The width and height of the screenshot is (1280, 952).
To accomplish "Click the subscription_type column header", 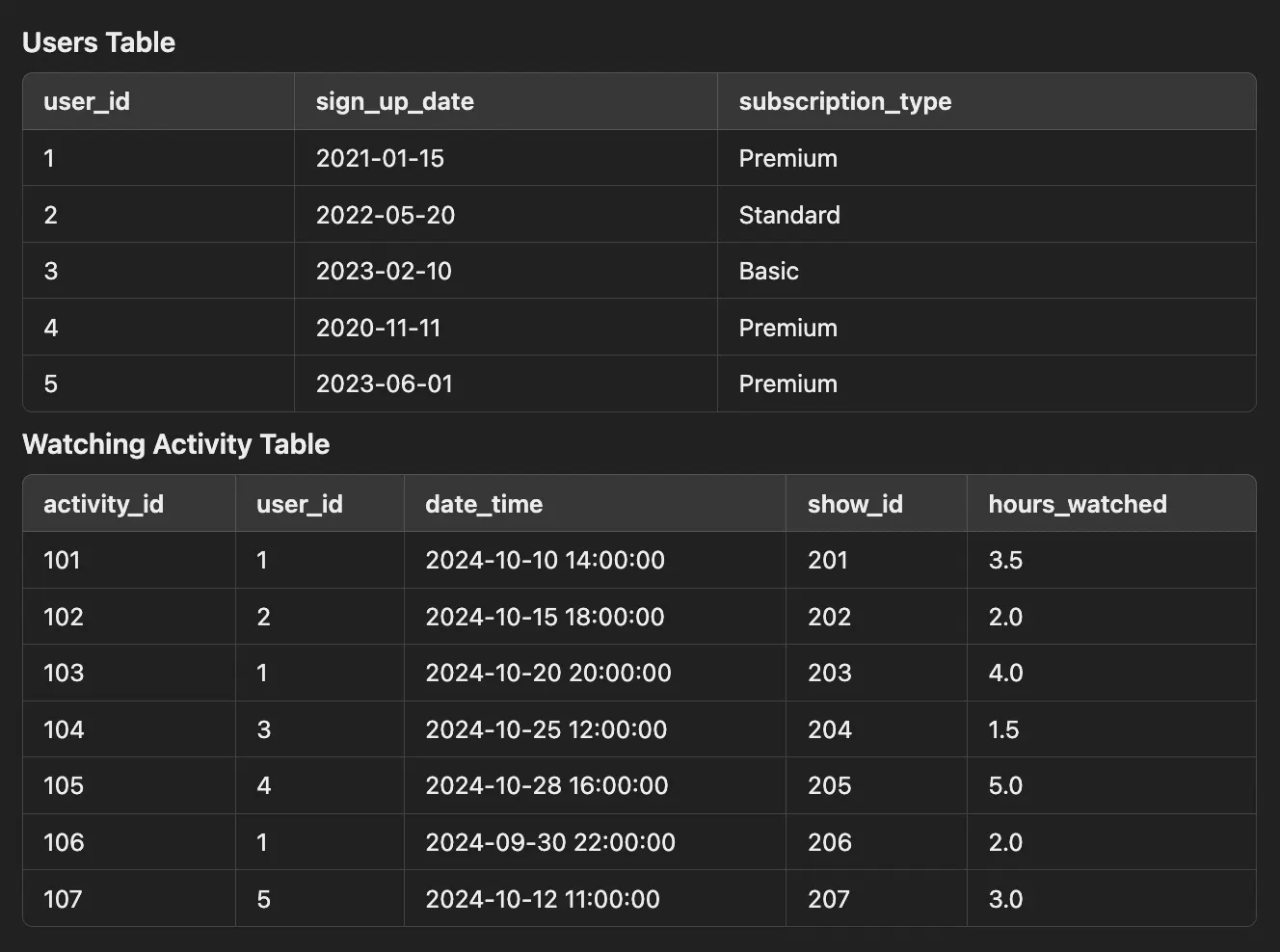I will [844, 101].
